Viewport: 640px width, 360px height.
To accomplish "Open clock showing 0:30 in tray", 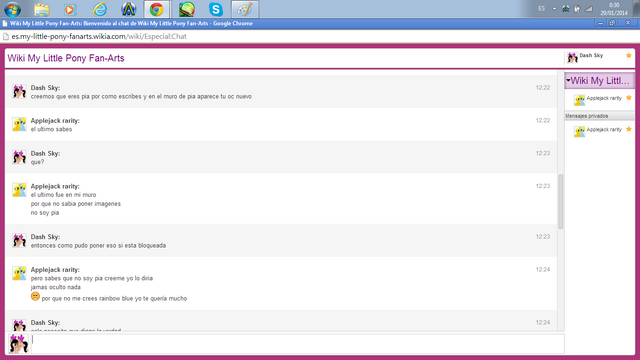I will 614,9.
